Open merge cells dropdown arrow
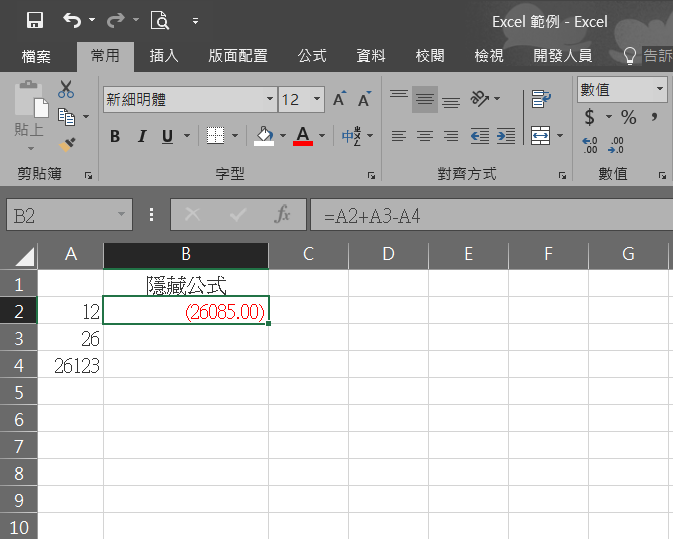This screenshot has width=673, height=539. (x=560, y=136)
